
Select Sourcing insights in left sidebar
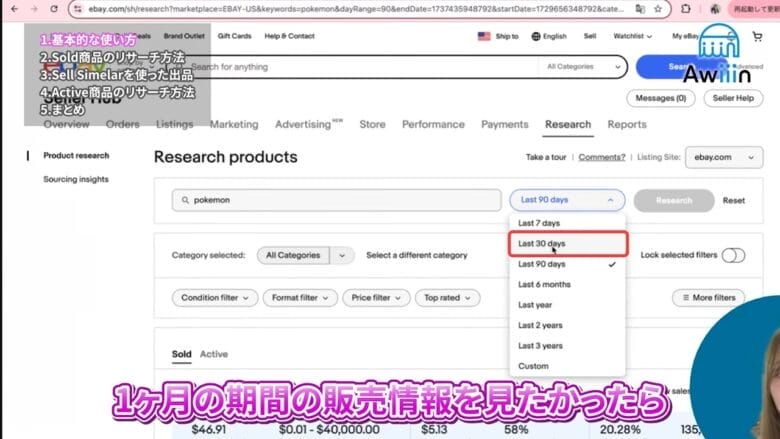(x=76, y=179)
